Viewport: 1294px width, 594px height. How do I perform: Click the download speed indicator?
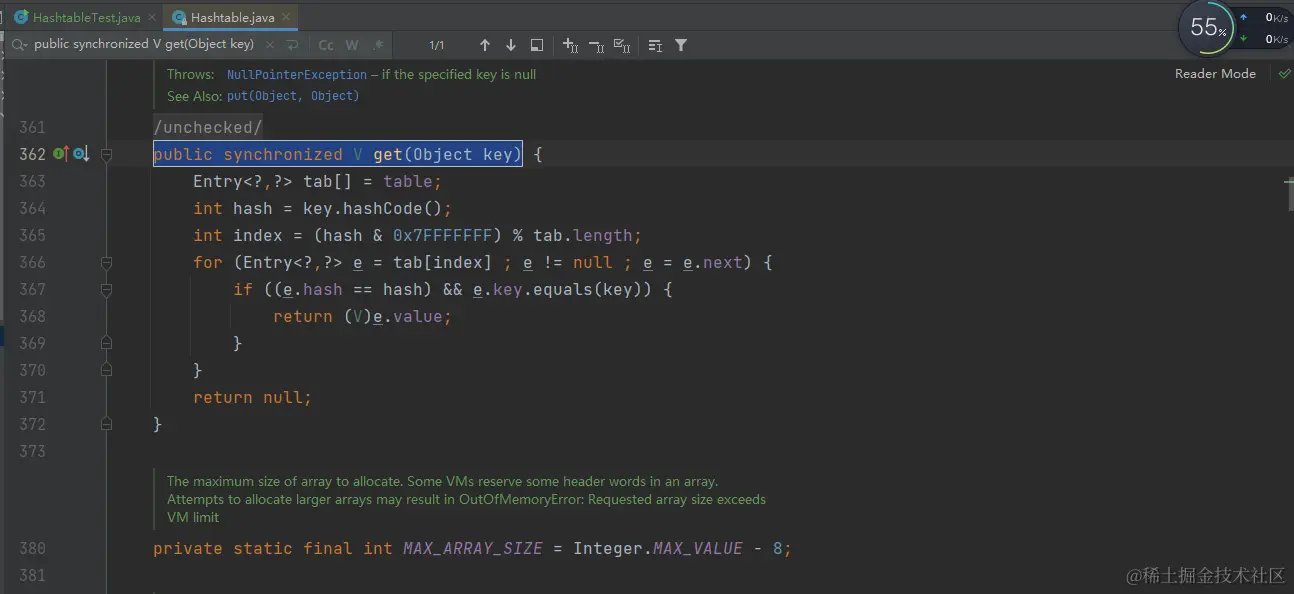click(1265, 39)
